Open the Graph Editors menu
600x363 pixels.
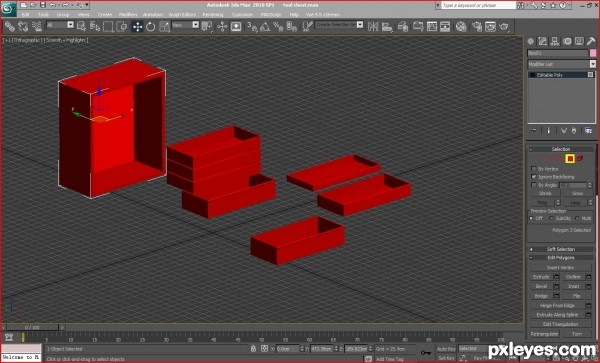(x=182, y=15)
